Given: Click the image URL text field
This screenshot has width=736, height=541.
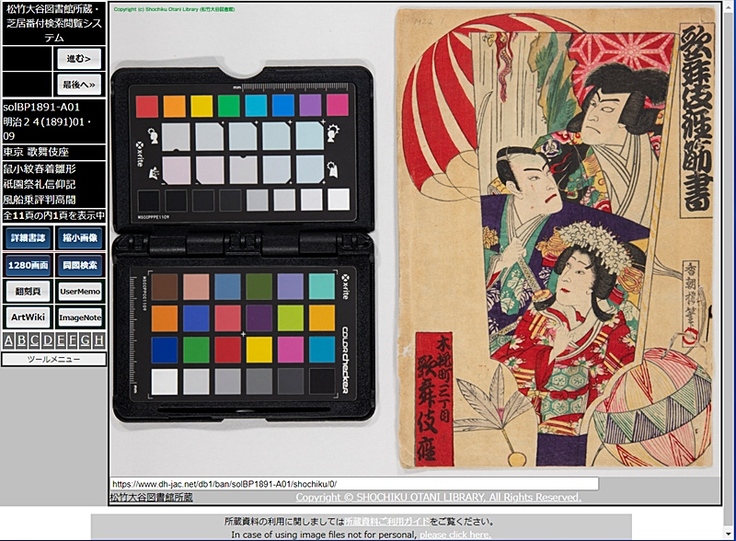Looking at the screenshot, I should point(353,483).
